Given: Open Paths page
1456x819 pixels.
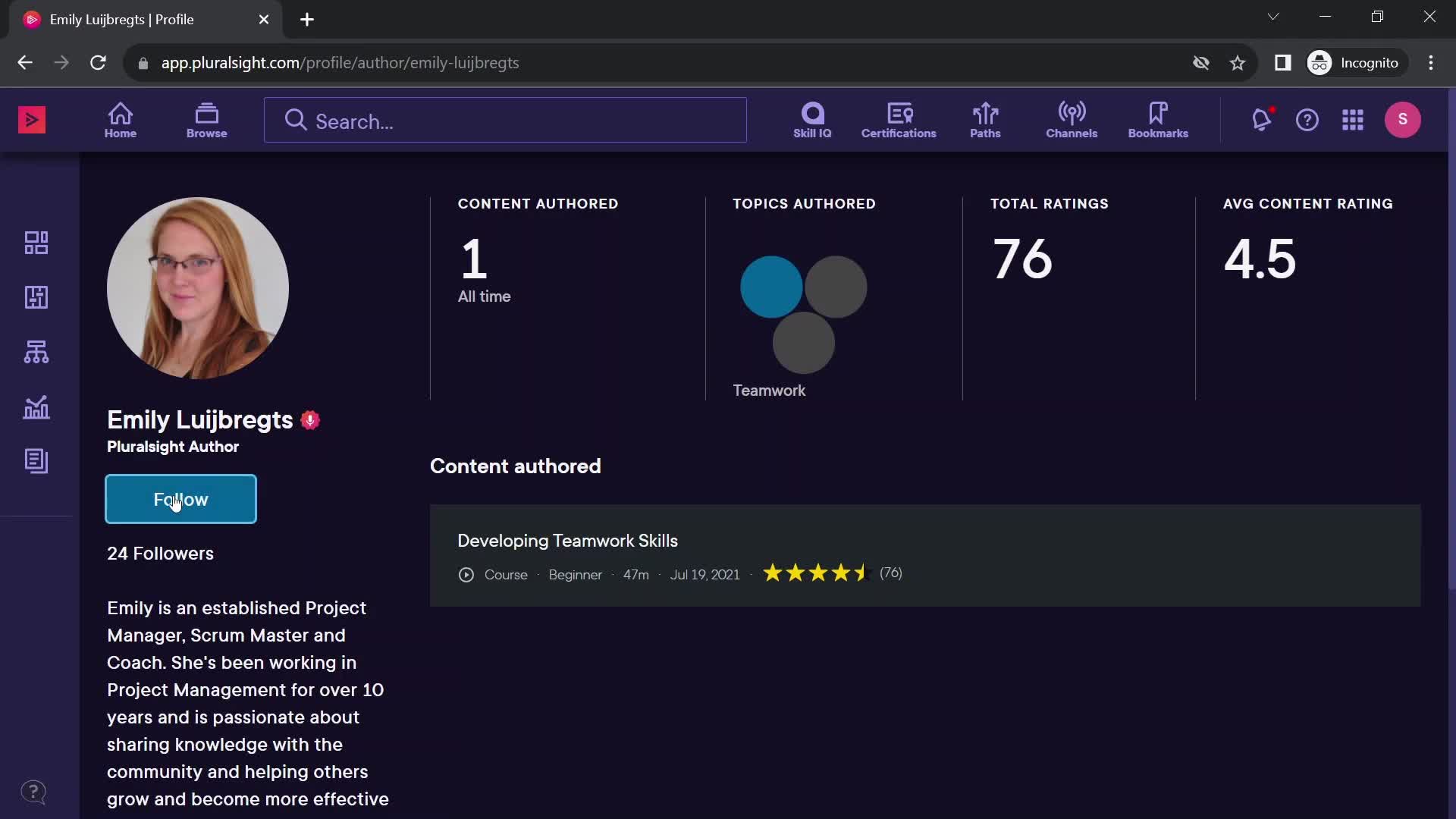Looking at the screenshot, I should point(985,121).
